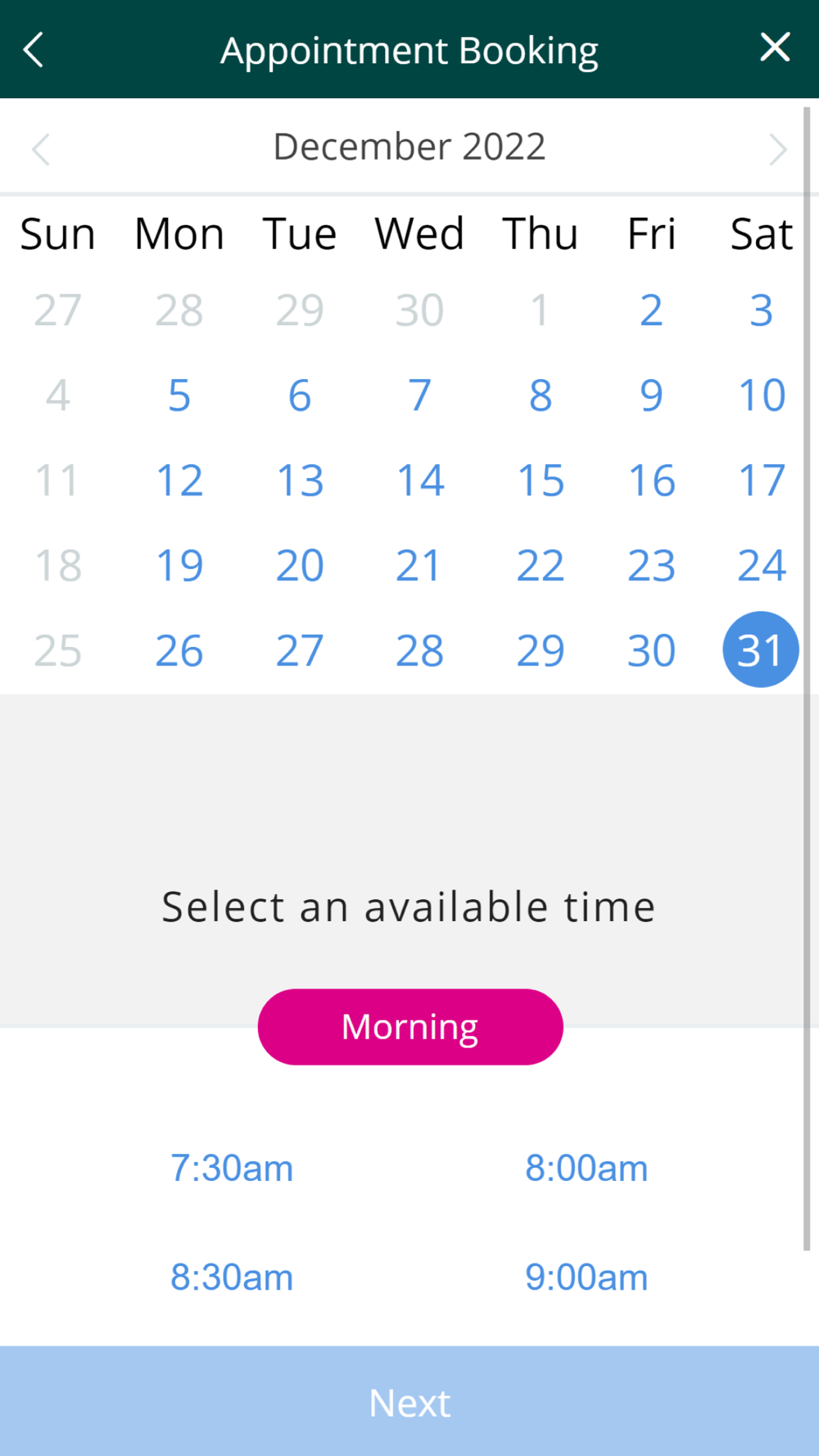The height and width of the screenshot is (1456, 819).
Task: Select December 31 on the calendar
Action: click(761, 649)
